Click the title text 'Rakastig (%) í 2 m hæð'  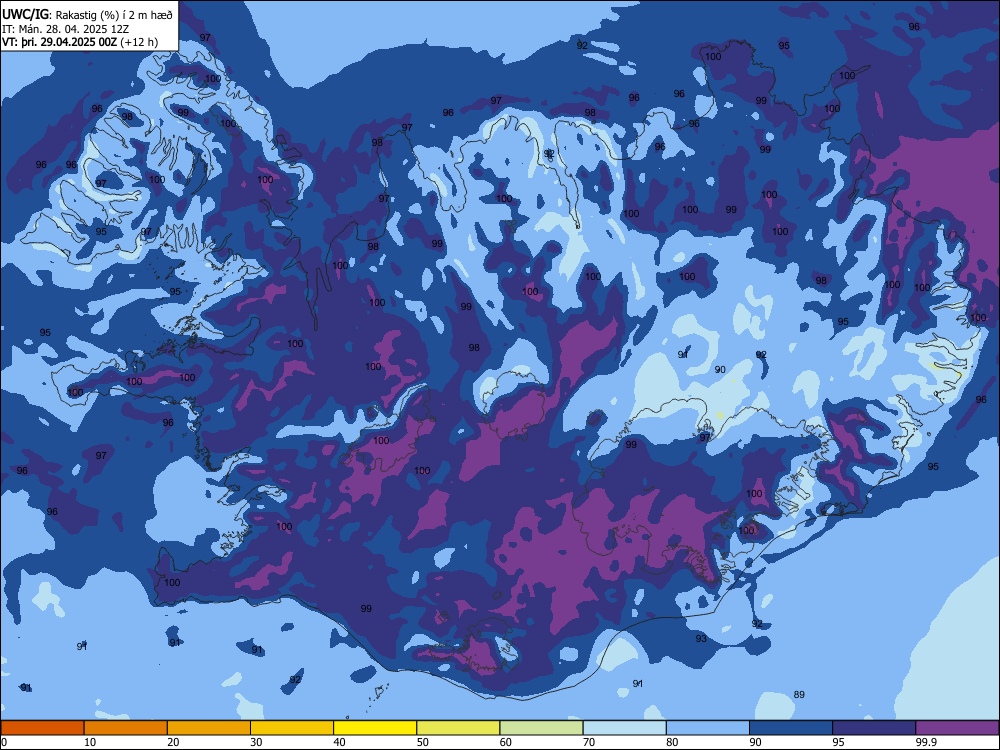click(x=114, y=15)
